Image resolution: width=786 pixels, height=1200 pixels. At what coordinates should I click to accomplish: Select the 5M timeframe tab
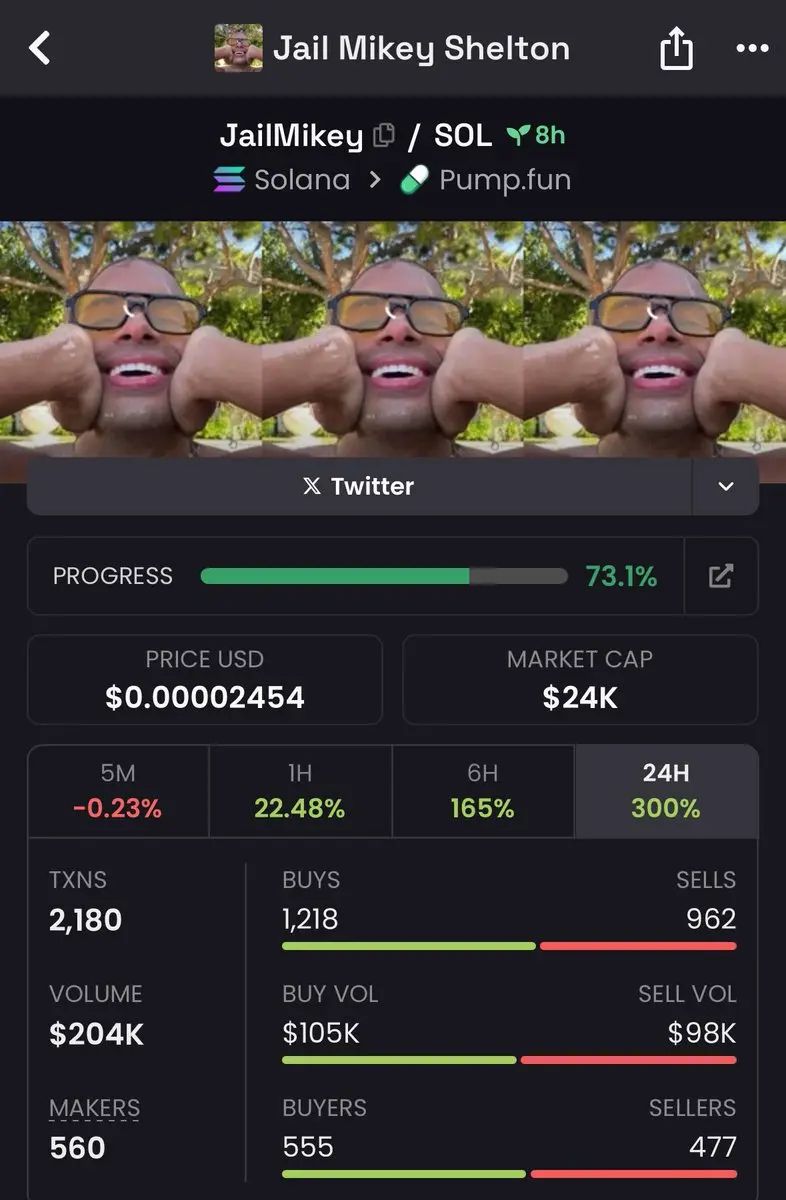point(118,791)
